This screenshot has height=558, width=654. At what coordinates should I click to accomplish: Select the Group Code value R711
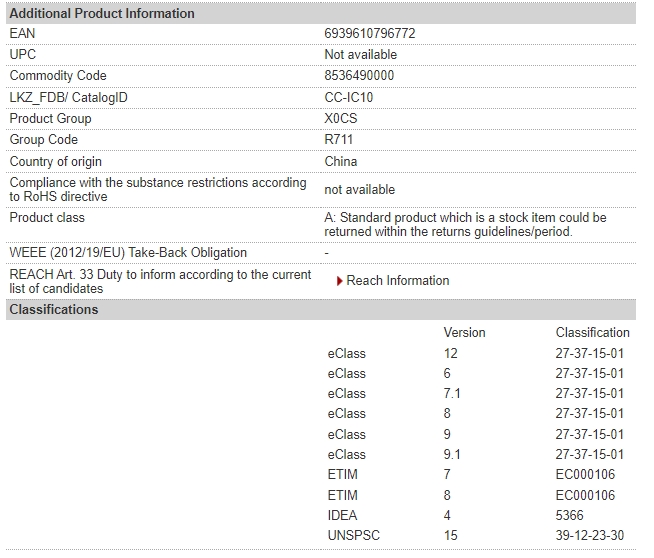tap(339, 139)
